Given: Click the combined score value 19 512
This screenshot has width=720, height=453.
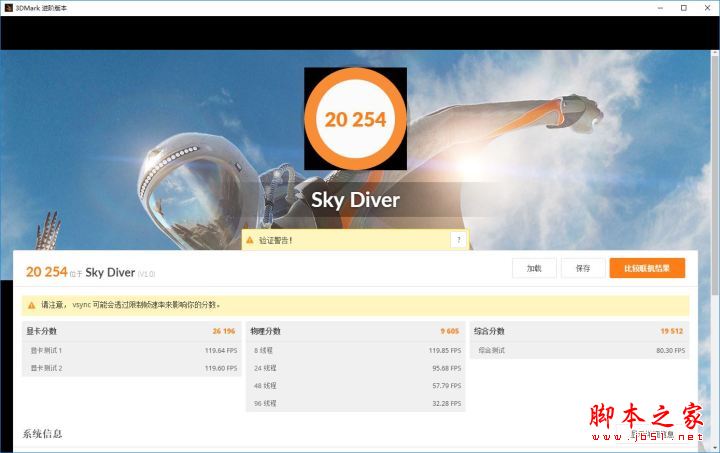Looking at the screenshot, I should click(x=672, y=331).
